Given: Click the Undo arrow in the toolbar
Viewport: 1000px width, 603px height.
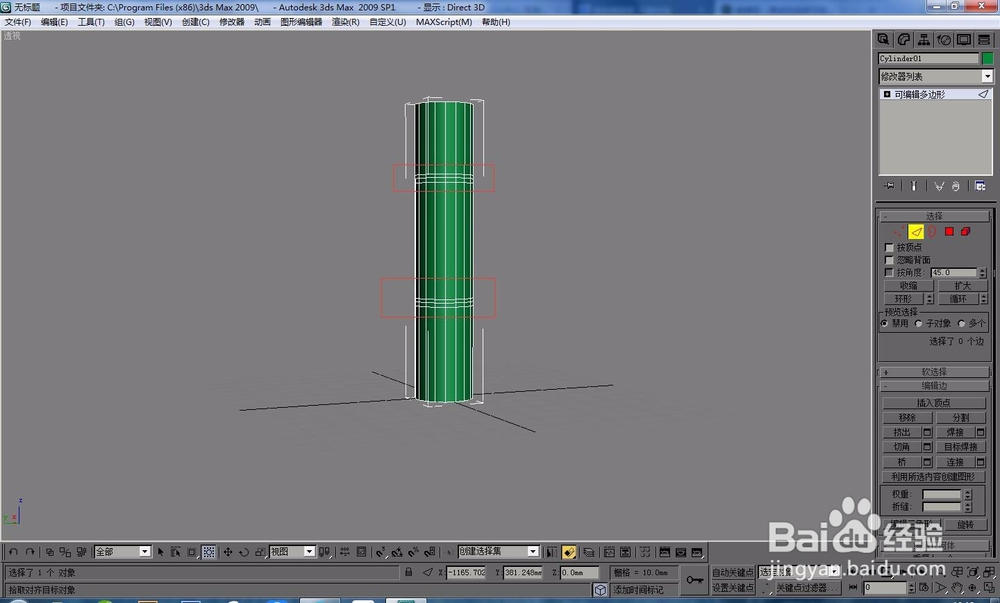Looking at the screenshot, I should [13, 552].
